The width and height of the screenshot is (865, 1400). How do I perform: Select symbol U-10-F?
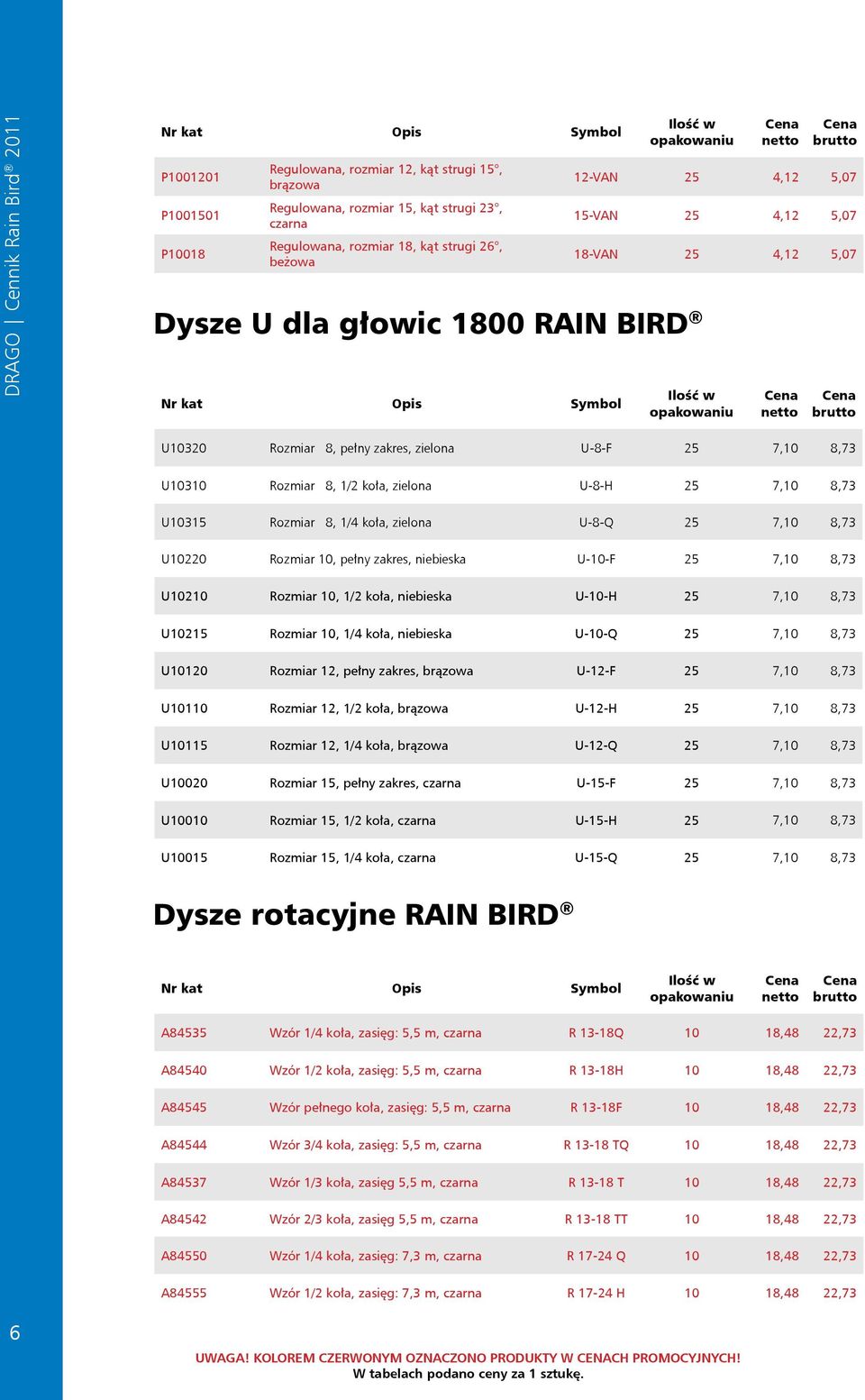tap(596, 560)
